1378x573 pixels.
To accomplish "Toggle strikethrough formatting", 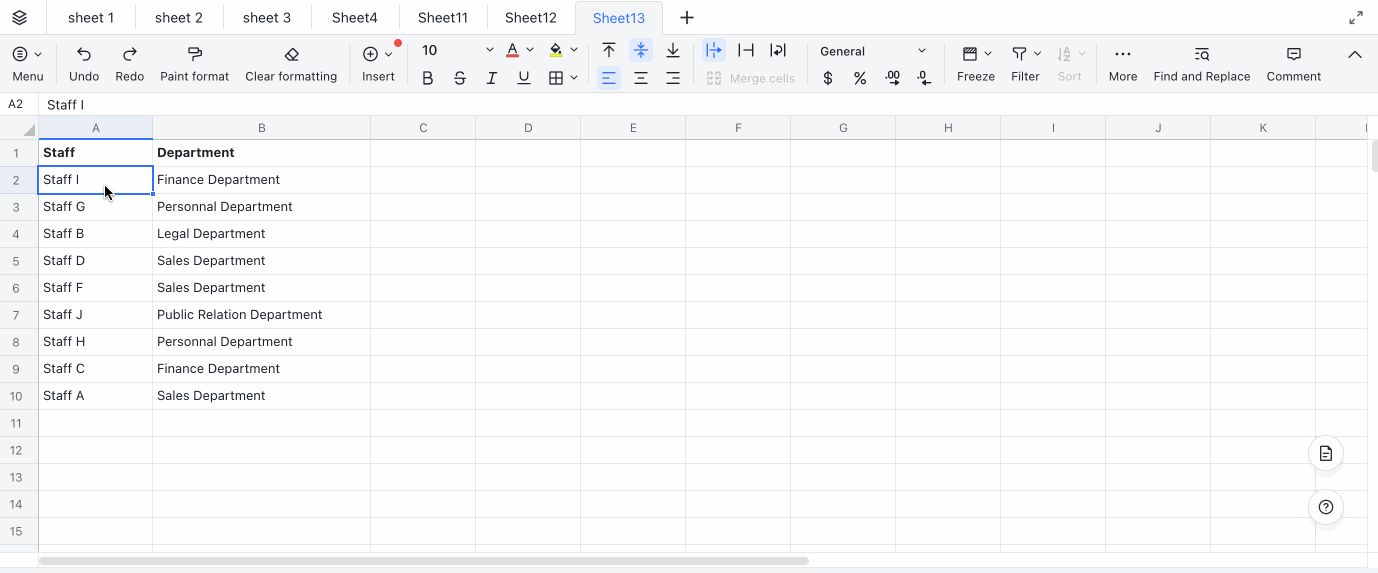I will click(x=460, y=78).
